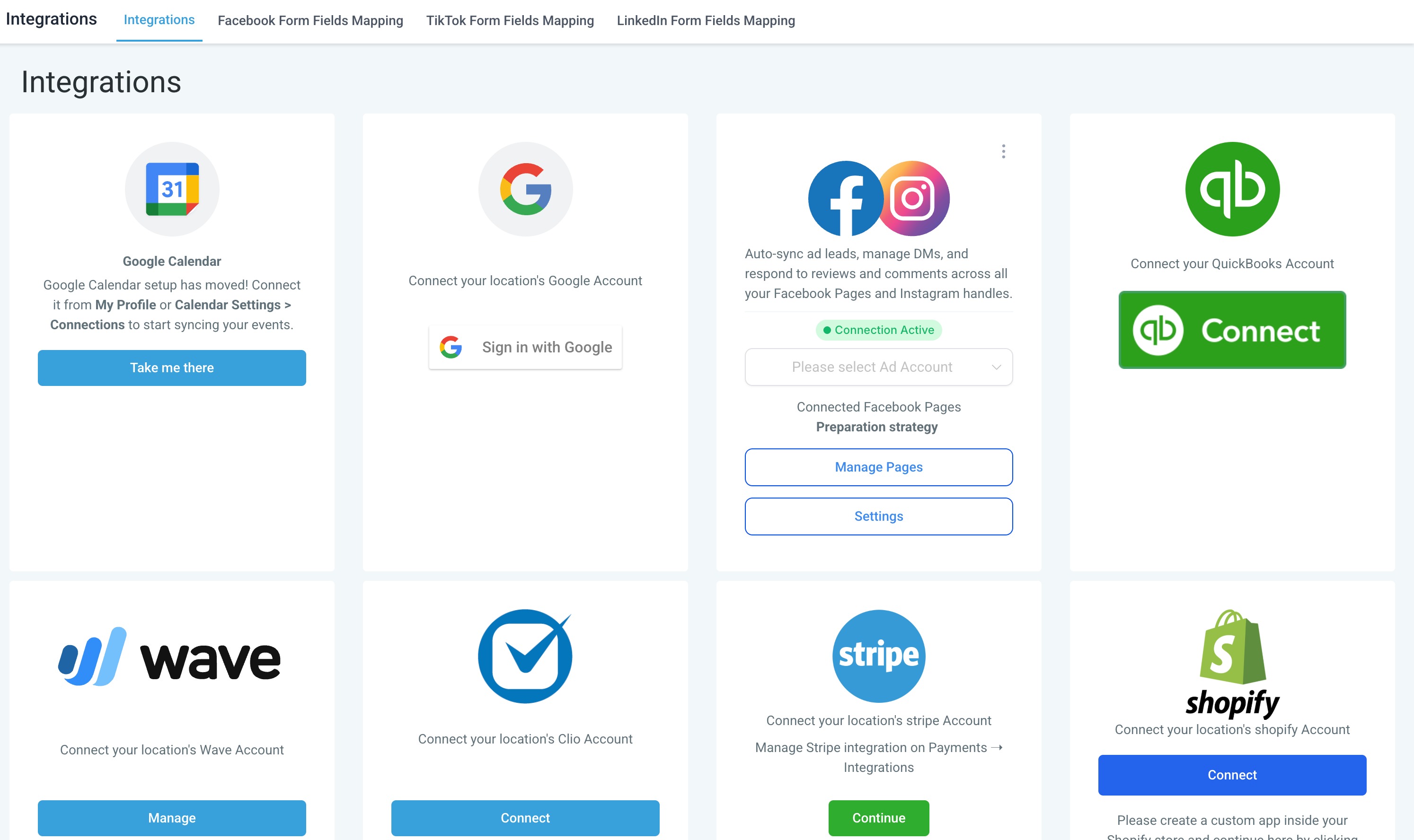Click the Ad Account dropdown chevron arrow
The height and width of the screenshot is (840, 1414).
[x=996, y=367]
